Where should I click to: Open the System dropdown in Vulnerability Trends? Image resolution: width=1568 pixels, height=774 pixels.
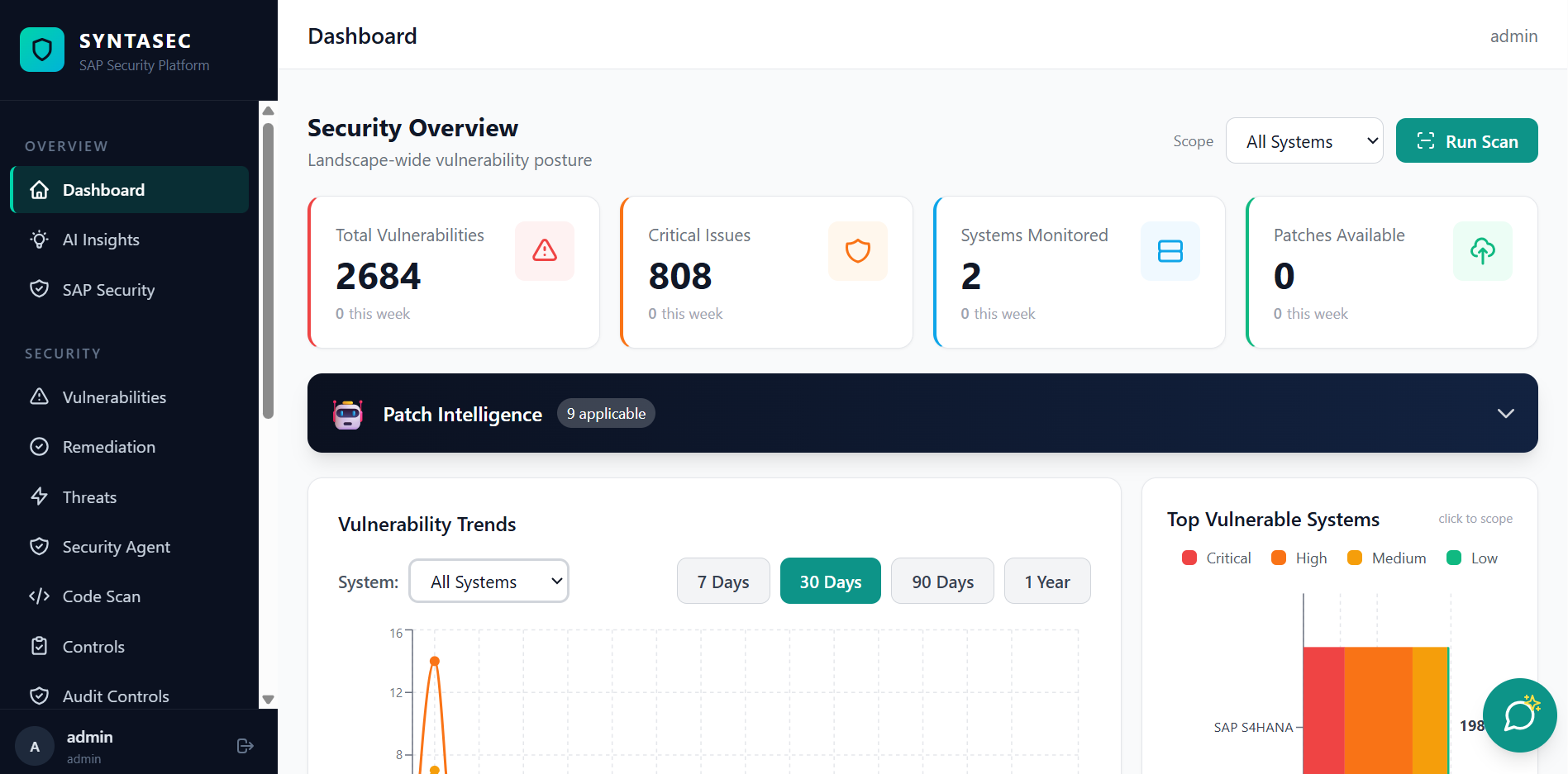489,582
